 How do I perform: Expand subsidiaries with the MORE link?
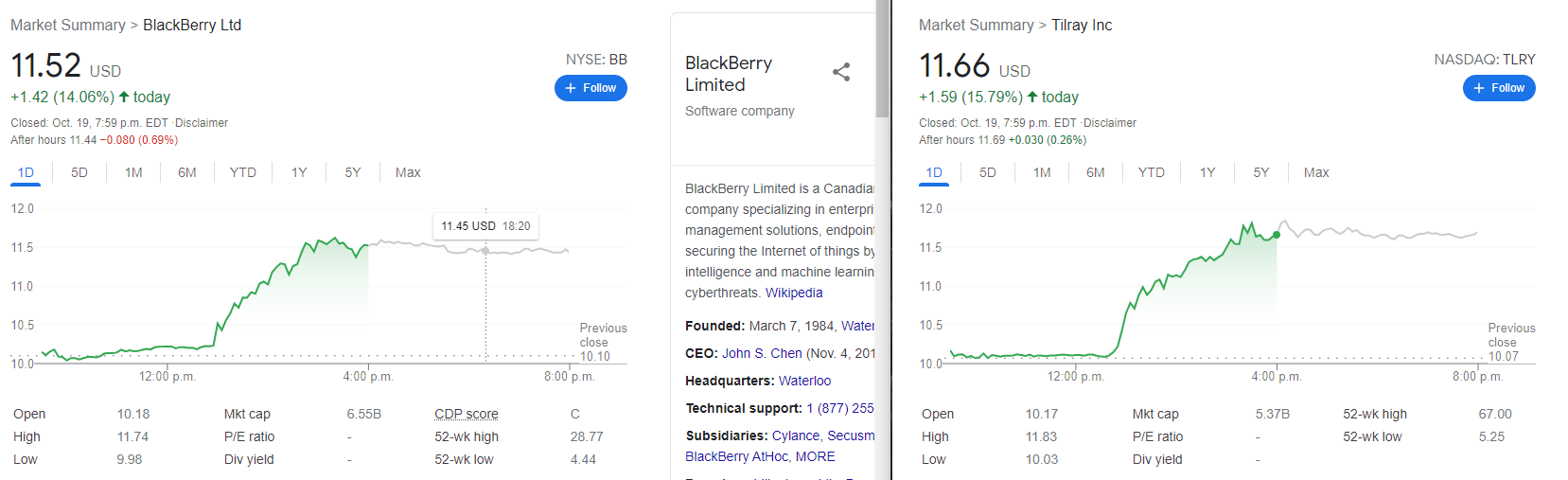(816, 456)
